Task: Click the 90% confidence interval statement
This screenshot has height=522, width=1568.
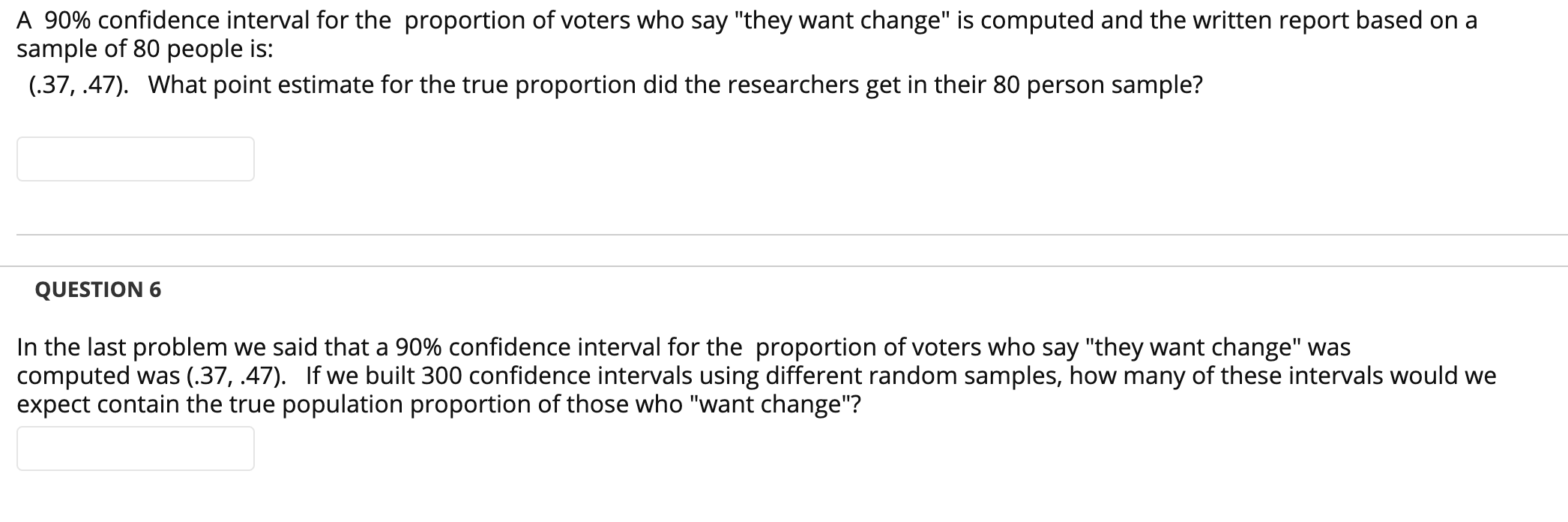Action: [525, 20]
